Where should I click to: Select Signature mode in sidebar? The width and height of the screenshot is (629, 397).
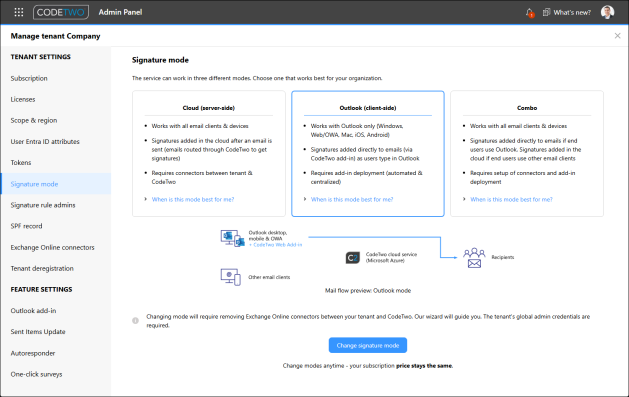pyautogui.click(x=55, y=184)
